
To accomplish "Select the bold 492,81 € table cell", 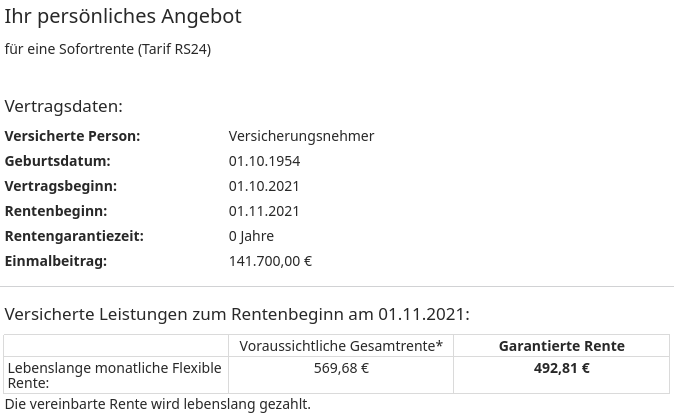I will tap(561, 368).
